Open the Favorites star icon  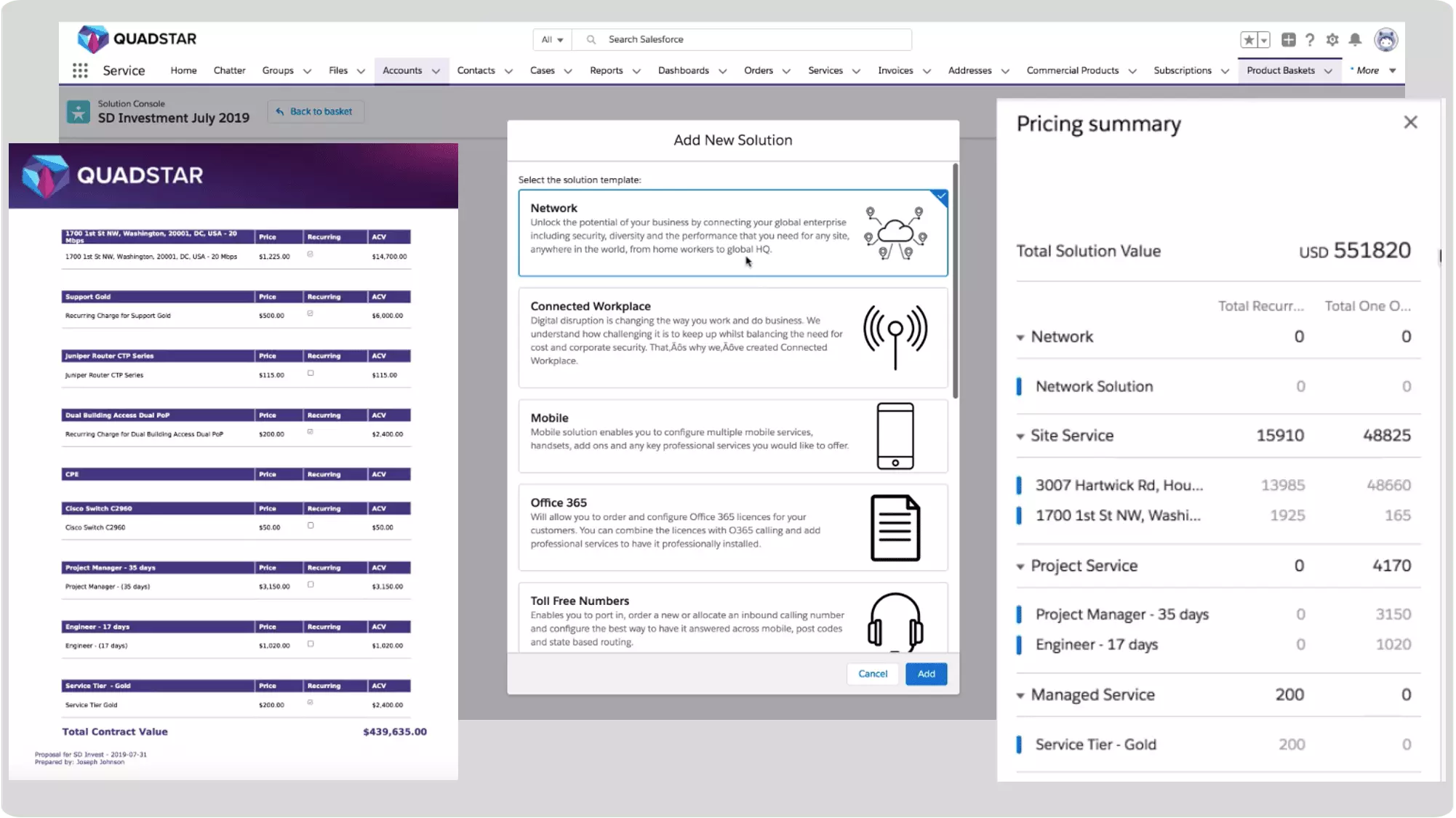coord(1249,40)
